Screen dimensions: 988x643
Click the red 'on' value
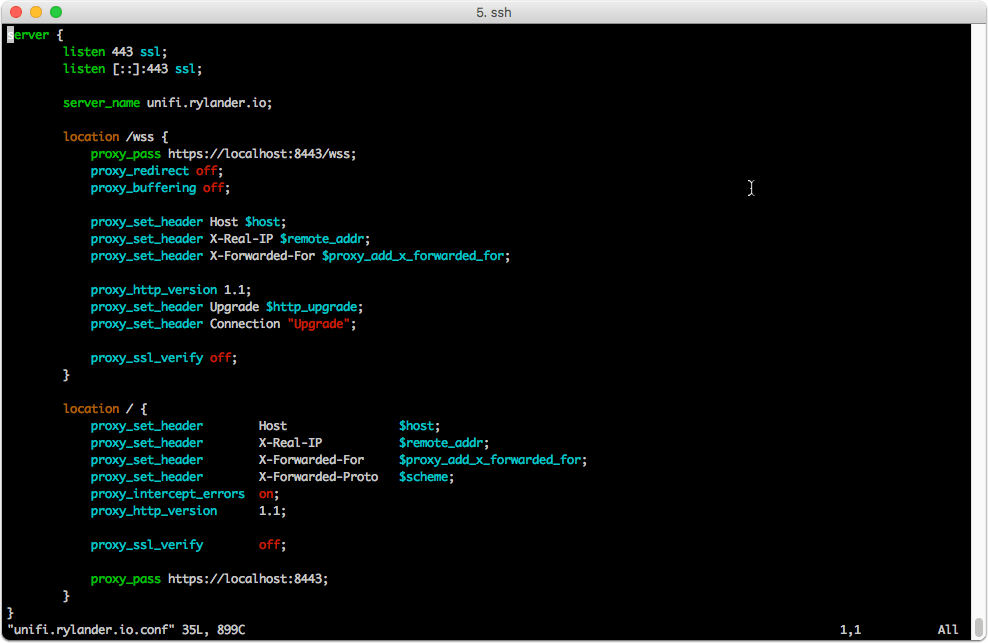click(265, 494)
